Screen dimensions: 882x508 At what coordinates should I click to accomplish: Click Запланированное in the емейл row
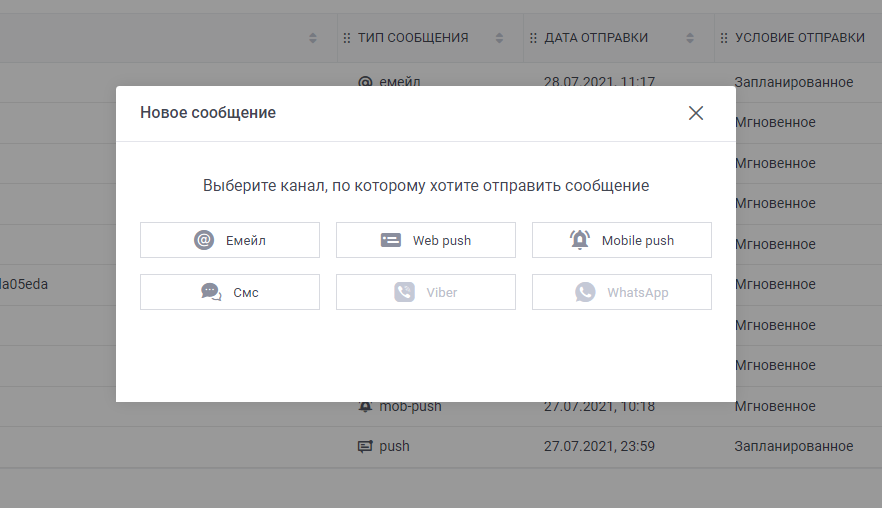(x=794, y=82)
